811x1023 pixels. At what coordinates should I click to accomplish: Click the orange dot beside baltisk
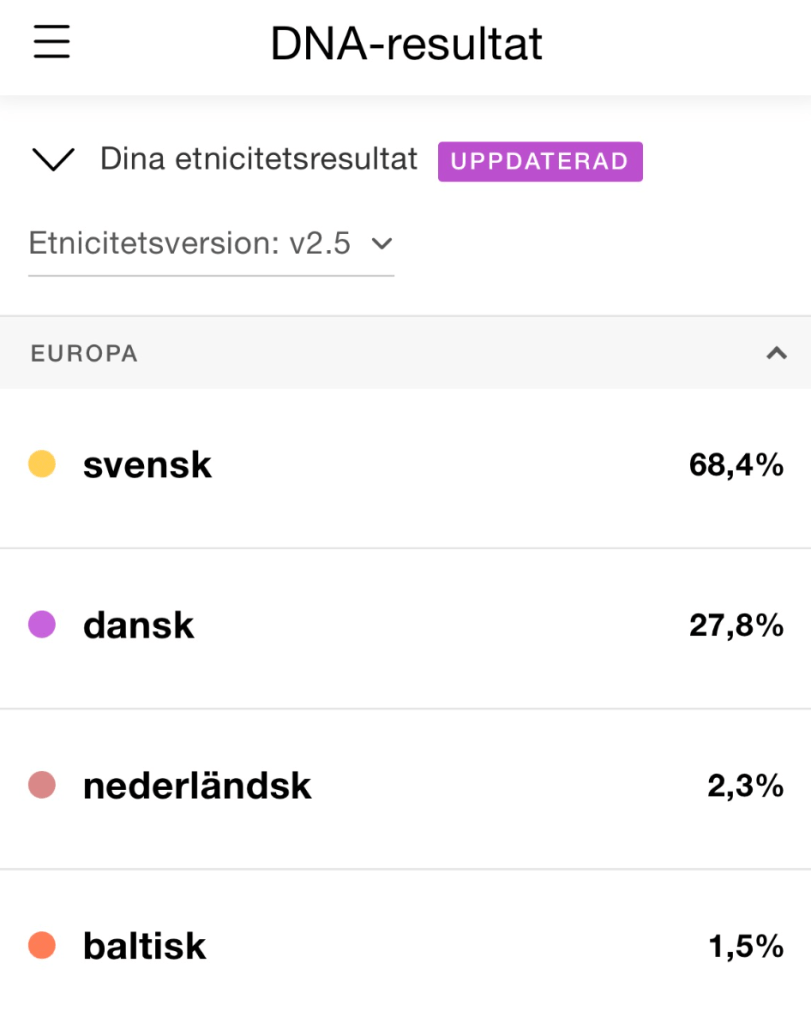coord(42,946)
